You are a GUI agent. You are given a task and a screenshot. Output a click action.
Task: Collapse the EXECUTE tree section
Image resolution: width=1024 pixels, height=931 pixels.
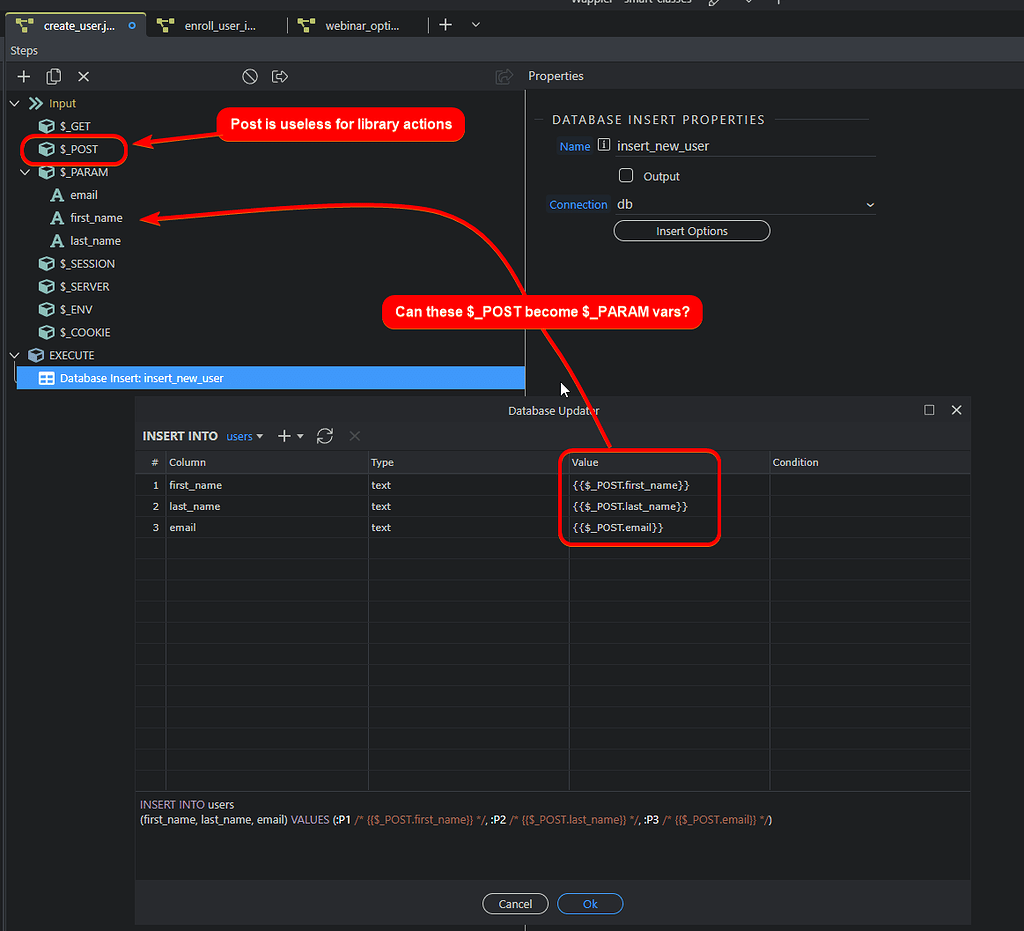(14, 355)
